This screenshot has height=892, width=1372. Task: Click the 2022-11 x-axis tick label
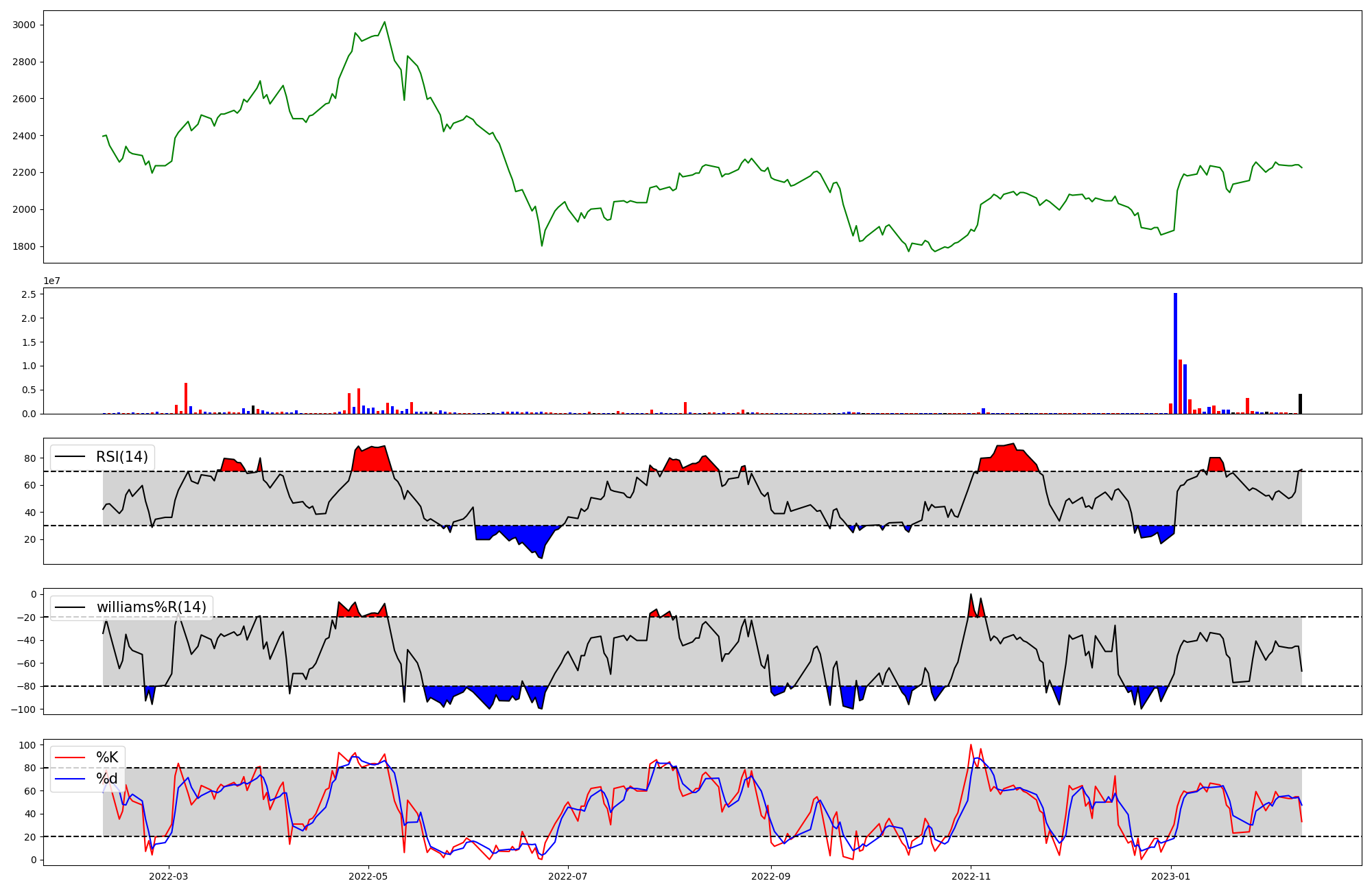[971, 876]
